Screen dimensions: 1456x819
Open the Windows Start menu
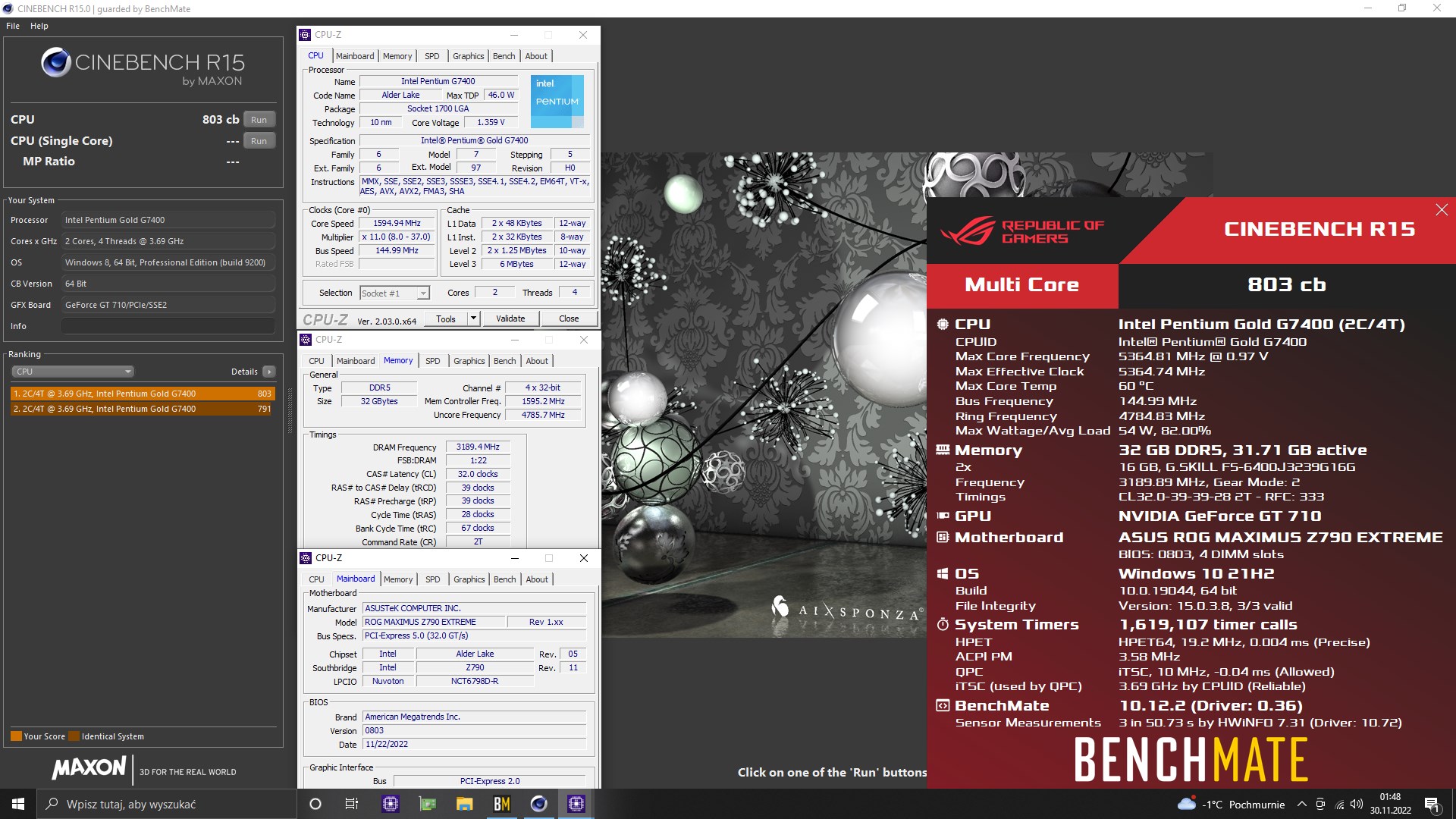click(x=18, y=804)
